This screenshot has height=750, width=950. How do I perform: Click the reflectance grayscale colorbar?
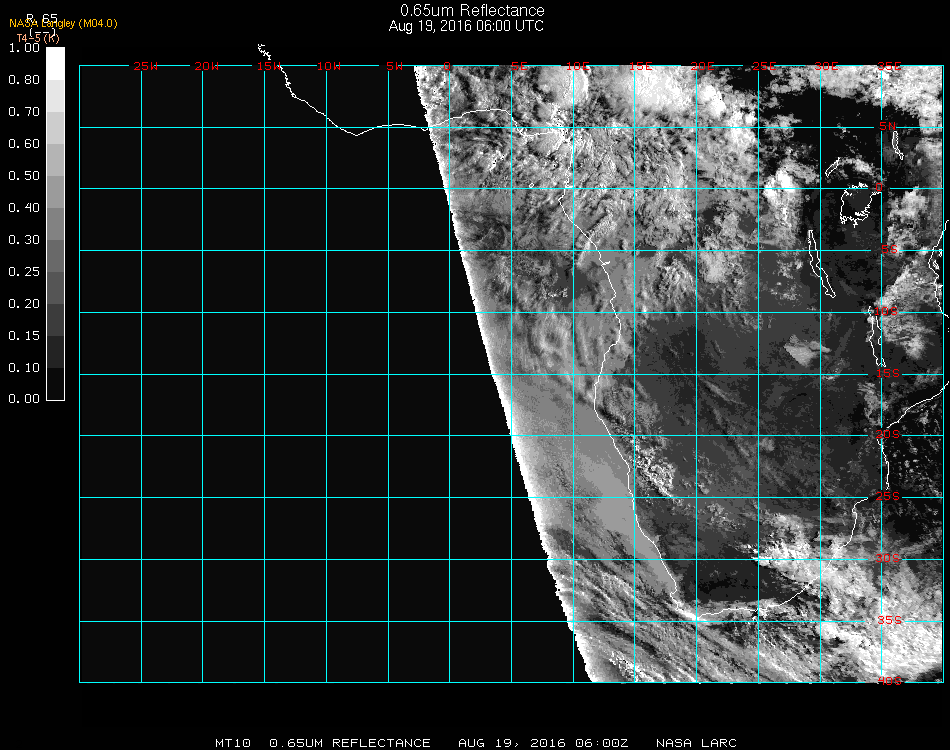click(55, 224)
